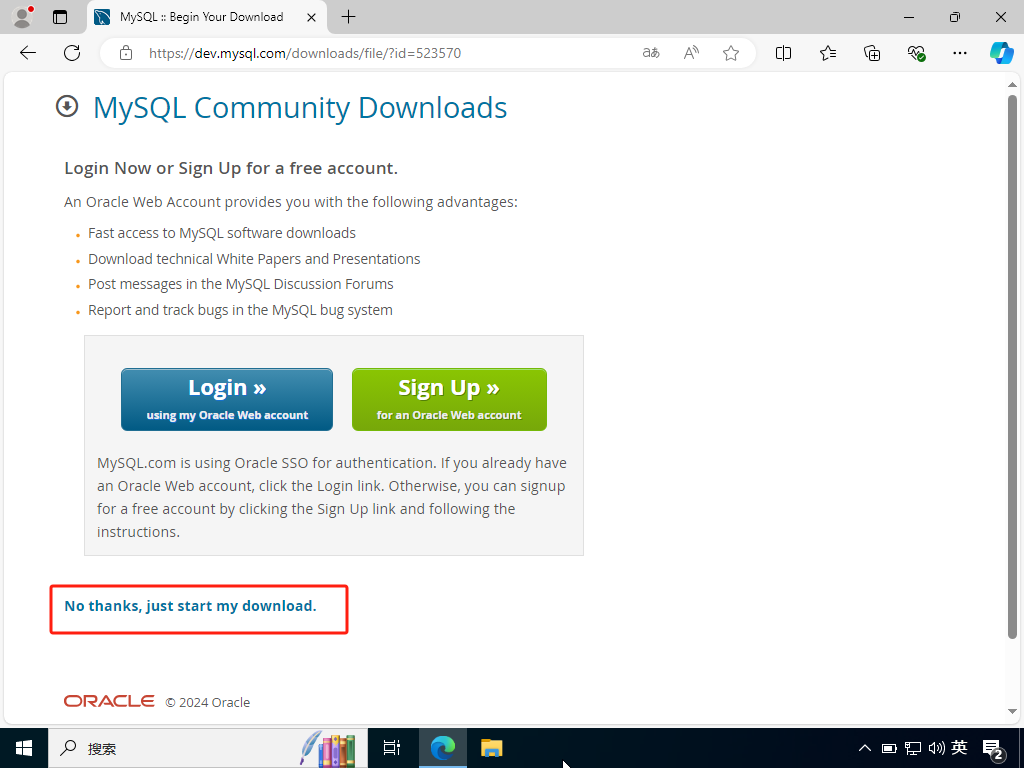Image resolution: width=1024 pixels, height=768 pixels.
Task: Click the Edge icon on the taskbar
Action: (442, 748)
